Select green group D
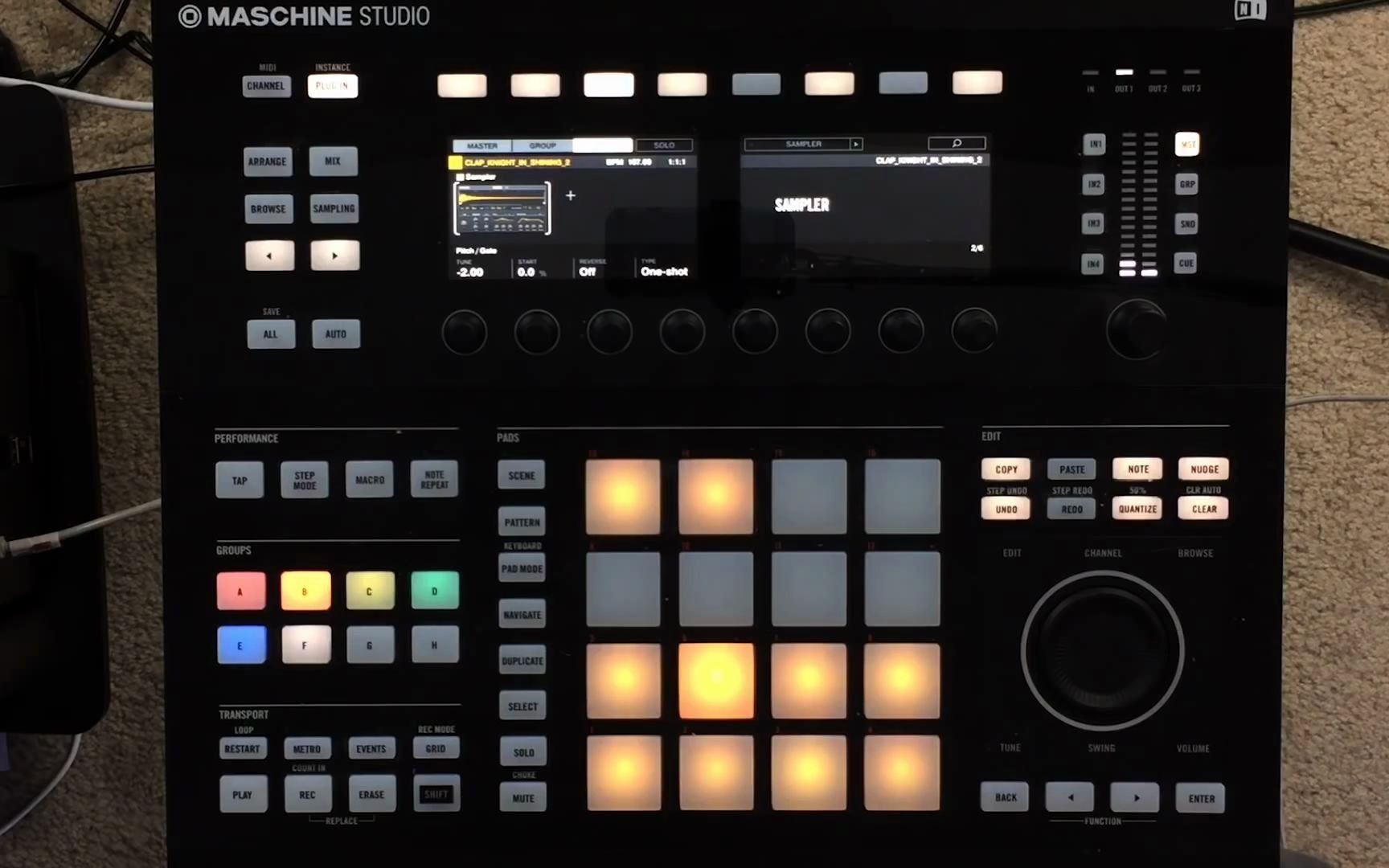Viewport: 1389px width, 868px height. coord(435,591)
